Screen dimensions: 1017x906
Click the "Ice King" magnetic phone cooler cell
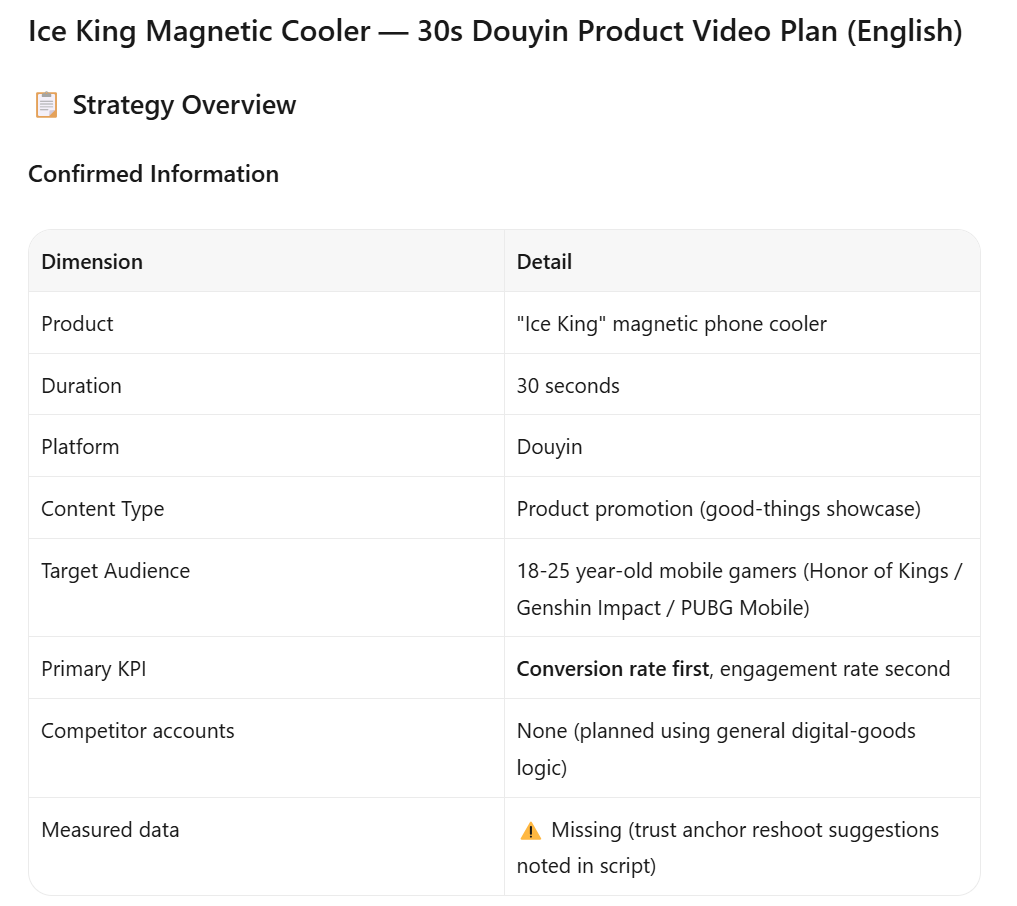[x=671, y=324]
